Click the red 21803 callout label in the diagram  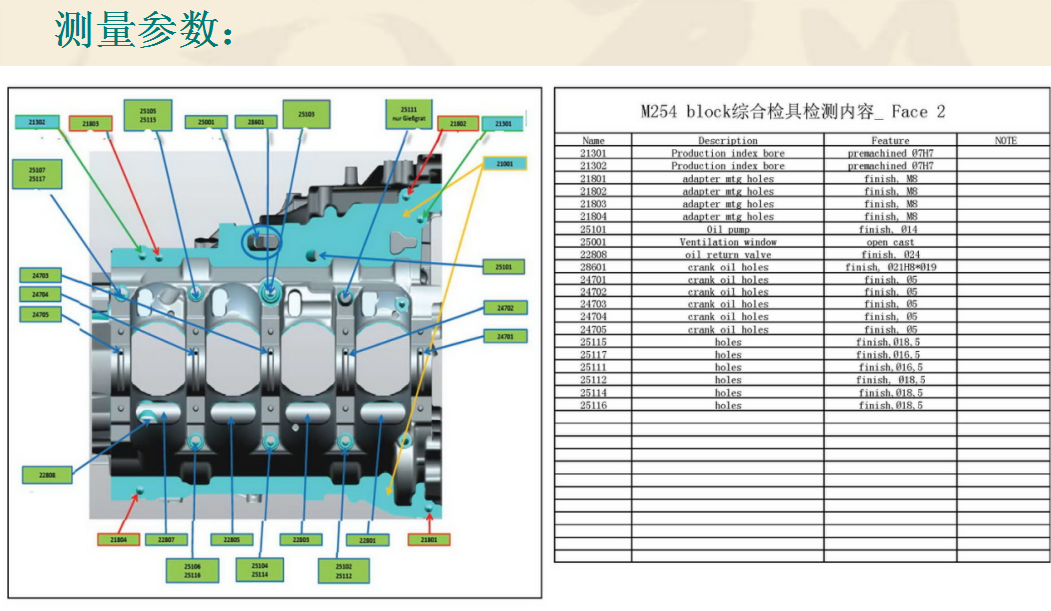coord(90,124)
